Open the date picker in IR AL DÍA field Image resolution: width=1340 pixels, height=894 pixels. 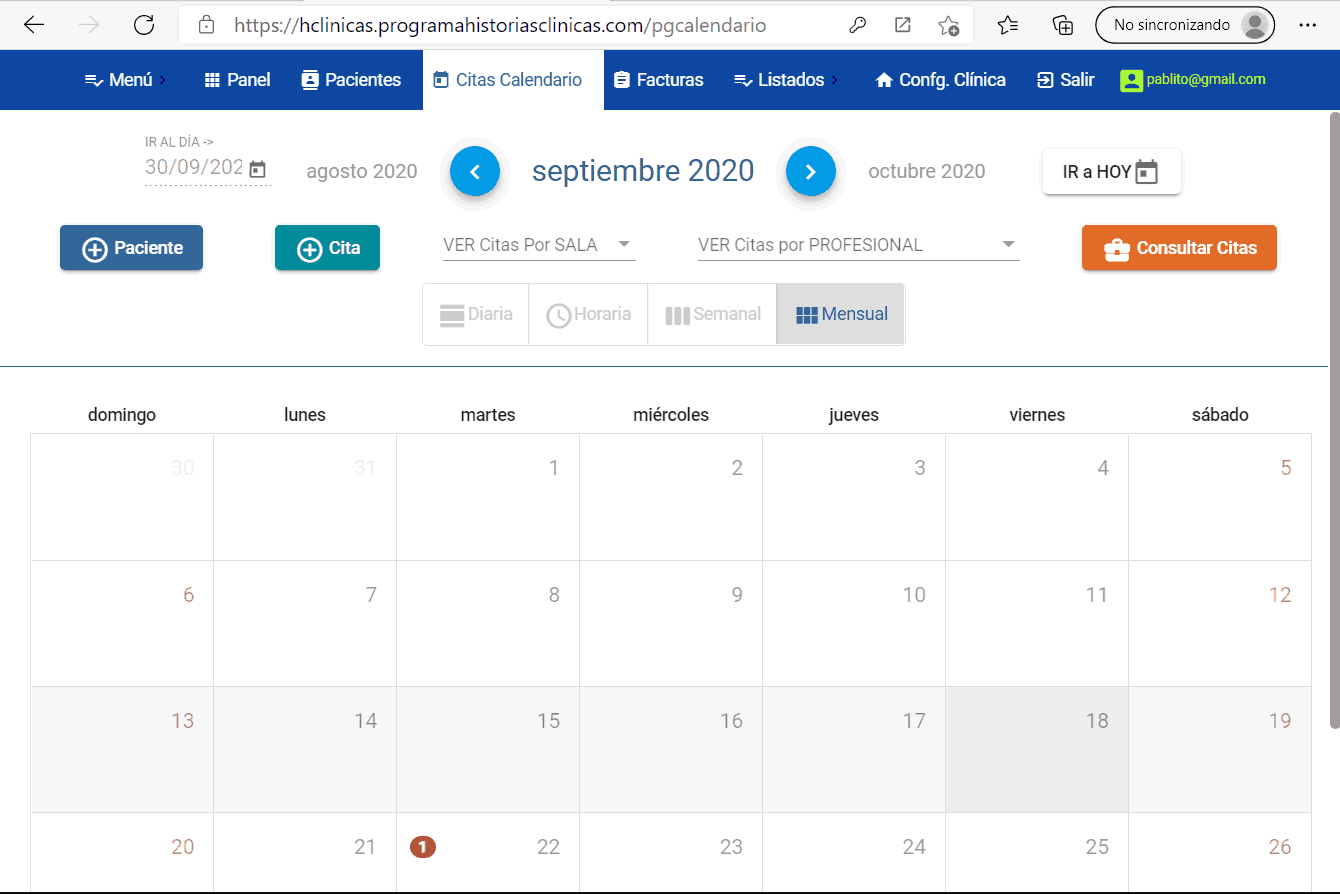pos(256,168)
